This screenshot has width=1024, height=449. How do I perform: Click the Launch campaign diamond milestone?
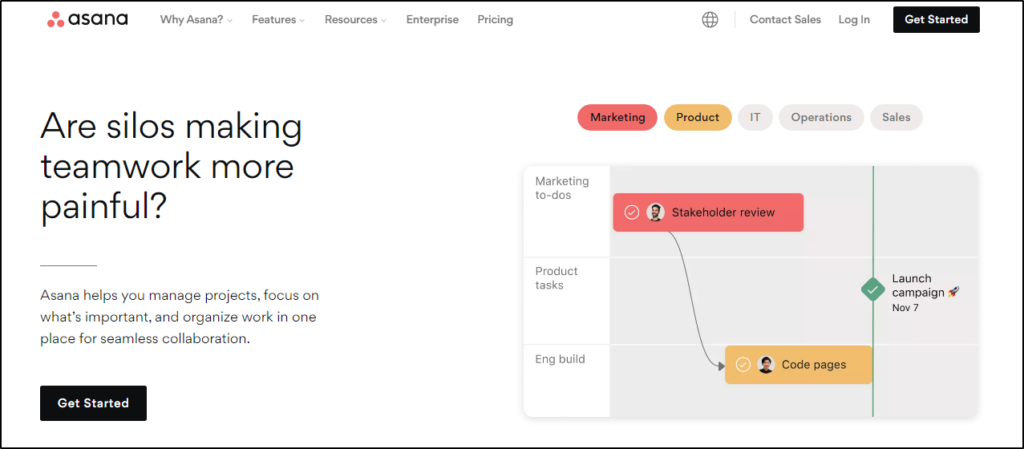[x=873, y=290]
